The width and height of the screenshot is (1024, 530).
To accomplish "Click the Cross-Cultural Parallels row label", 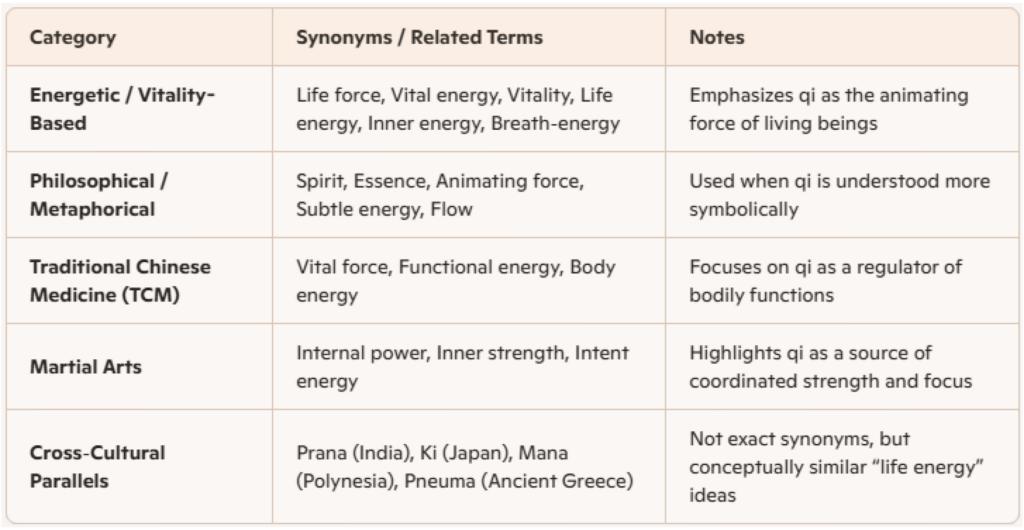I will pos(98,466).
